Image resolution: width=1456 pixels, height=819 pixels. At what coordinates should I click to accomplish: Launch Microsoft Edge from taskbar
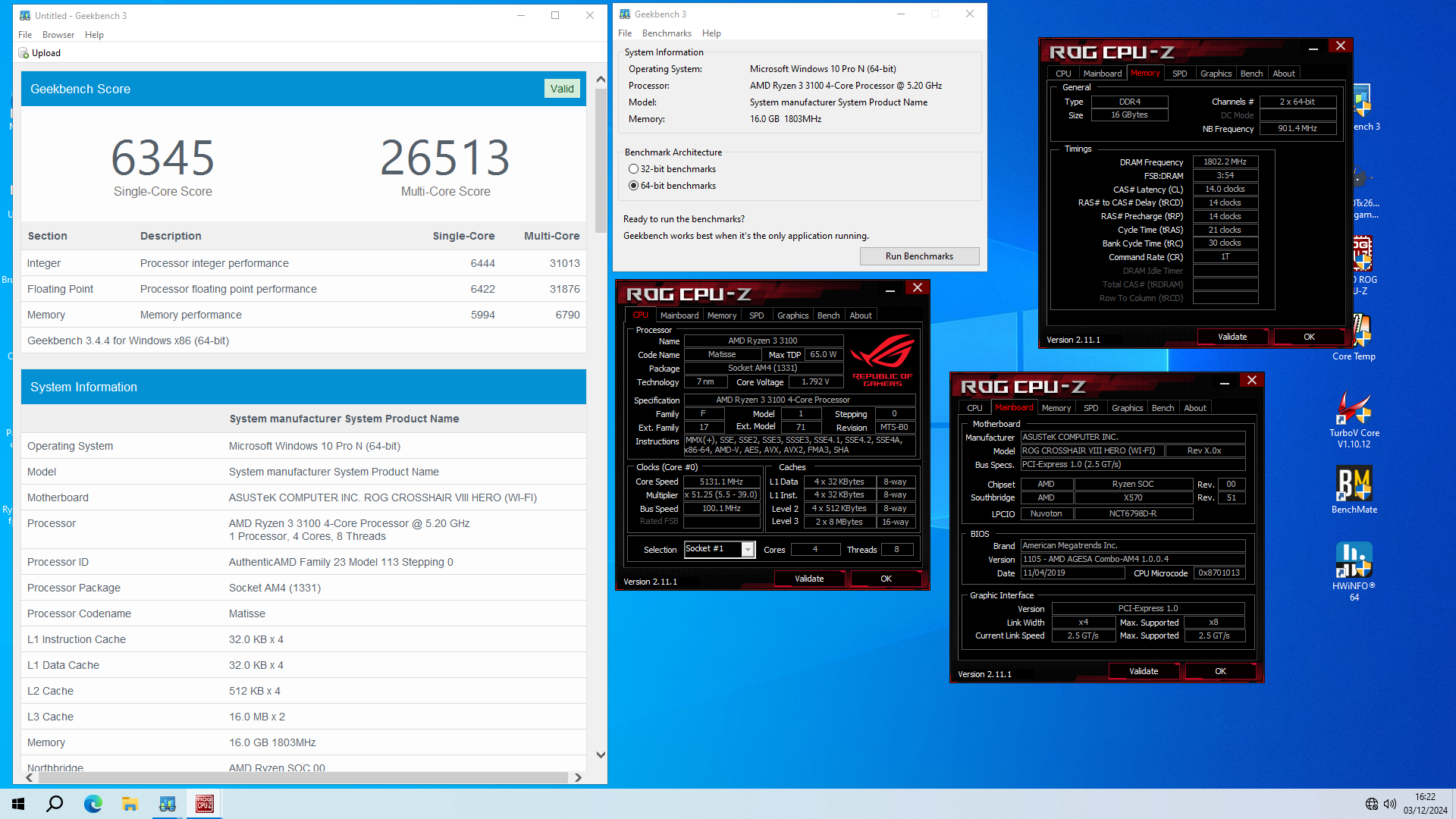pos(93,804)
